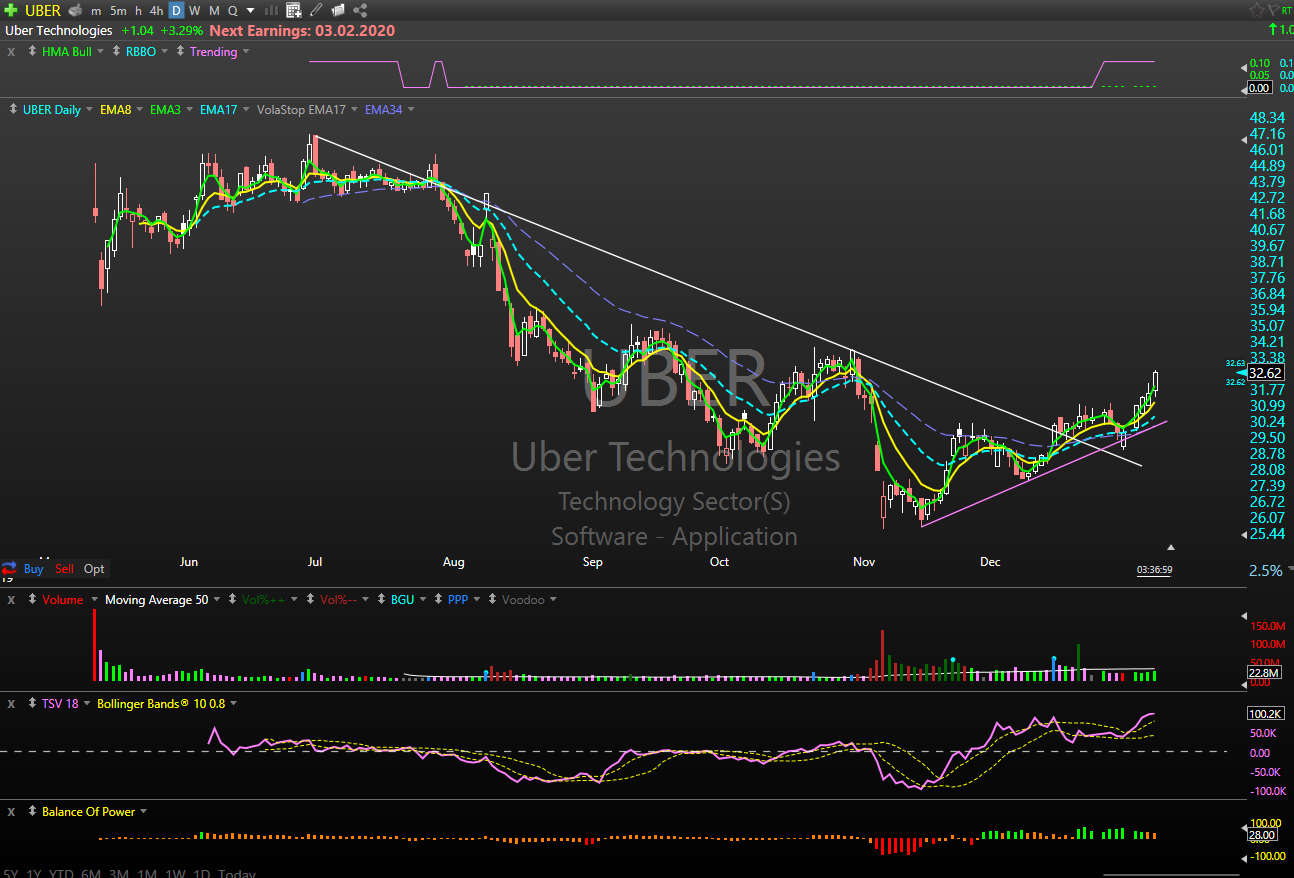
Task: Click the 2.5% scale label on price axis
Action: 1266,571
